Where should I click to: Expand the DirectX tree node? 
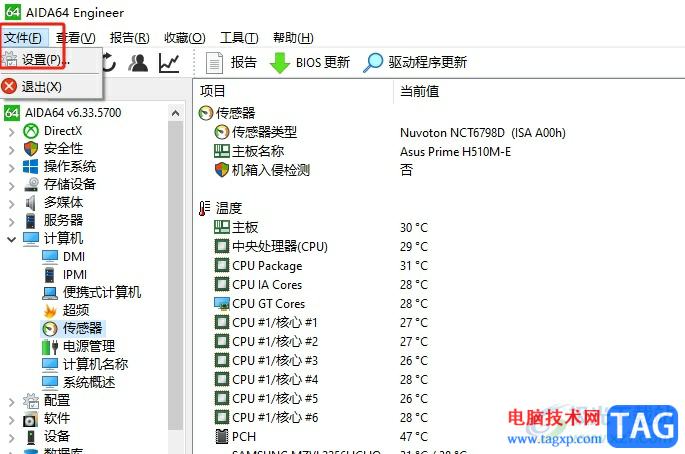click(x=12, y=131)
